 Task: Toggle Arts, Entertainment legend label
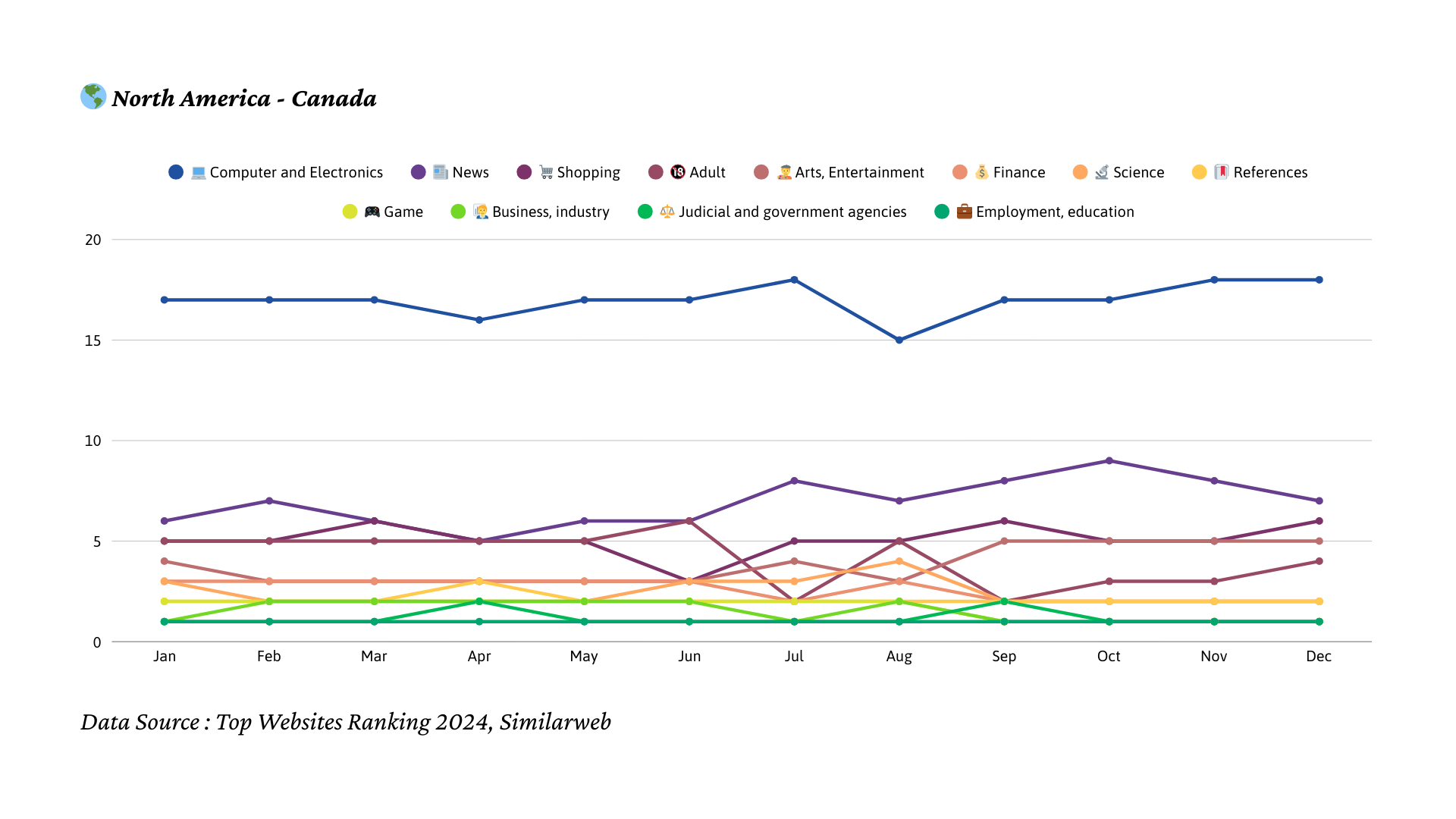point(859,173)
